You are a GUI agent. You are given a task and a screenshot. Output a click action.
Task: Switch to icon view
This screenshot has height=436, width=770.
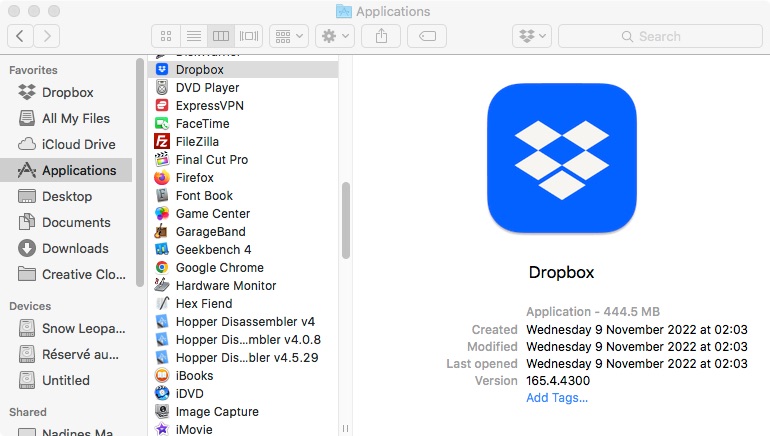(166, 36)
